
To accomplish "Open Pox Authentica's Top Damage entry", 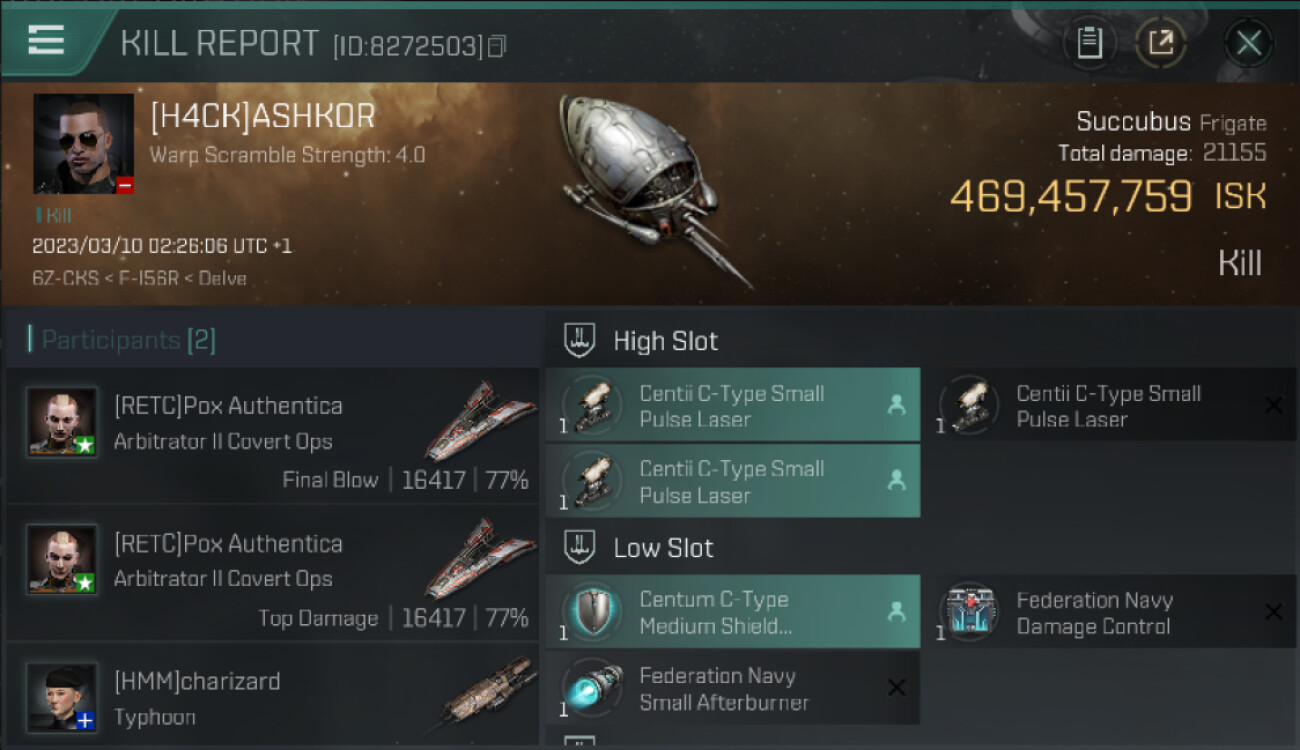I will (x=272, y=574).
